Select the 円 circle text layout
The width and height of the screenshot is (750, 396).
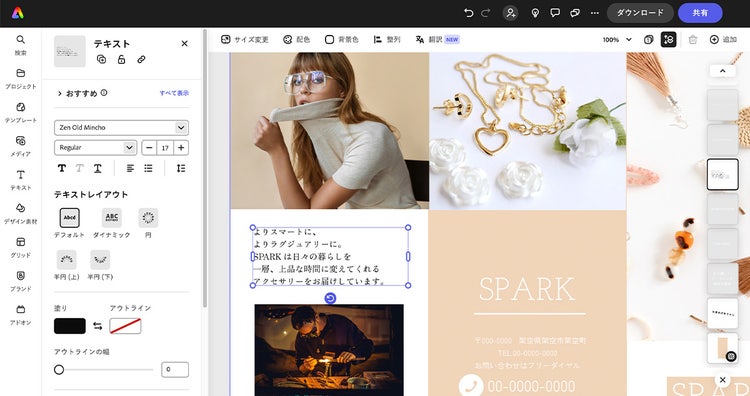pos(148,223)
